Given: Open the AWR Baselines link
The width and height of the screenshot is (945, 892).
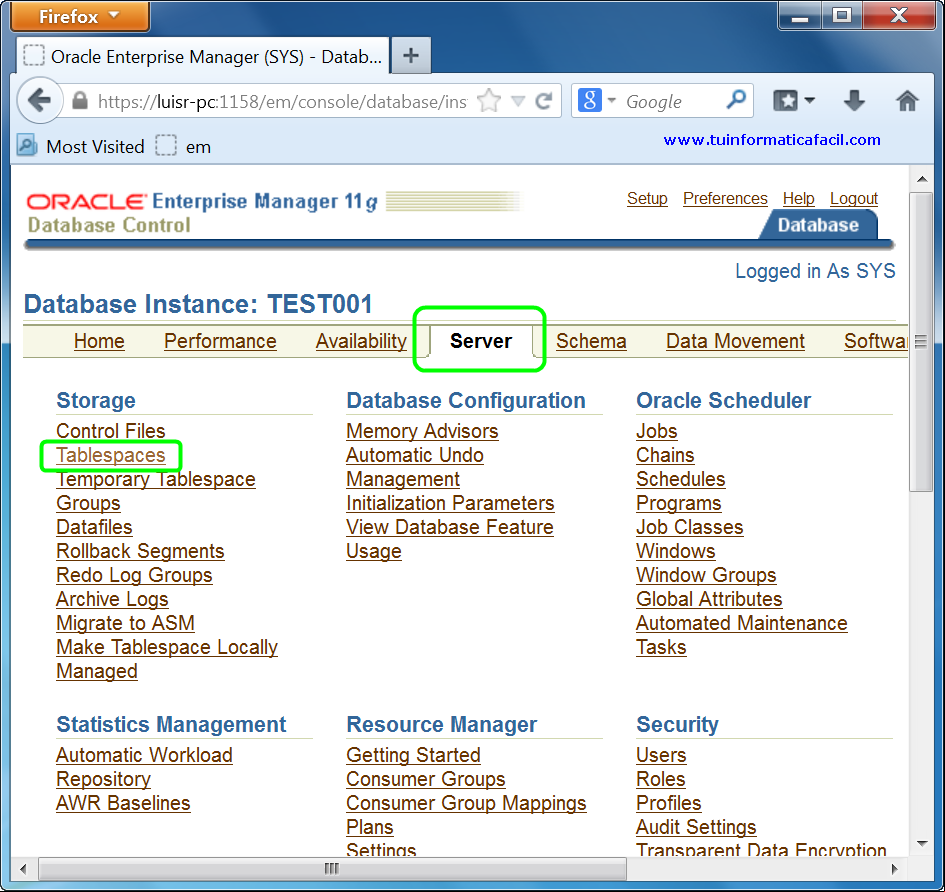Looking at the screenshot, I should (x=123, y=803).
